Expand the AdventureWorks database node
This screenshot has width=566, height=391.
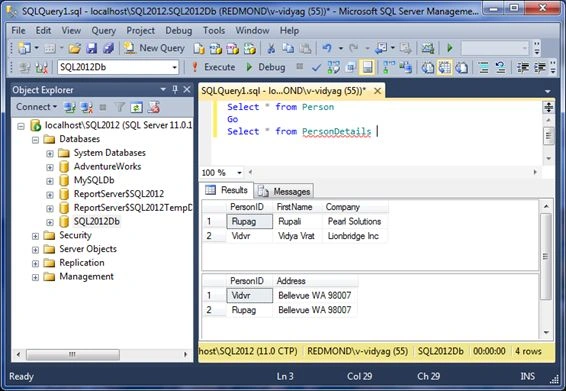(x=49, y=167)
